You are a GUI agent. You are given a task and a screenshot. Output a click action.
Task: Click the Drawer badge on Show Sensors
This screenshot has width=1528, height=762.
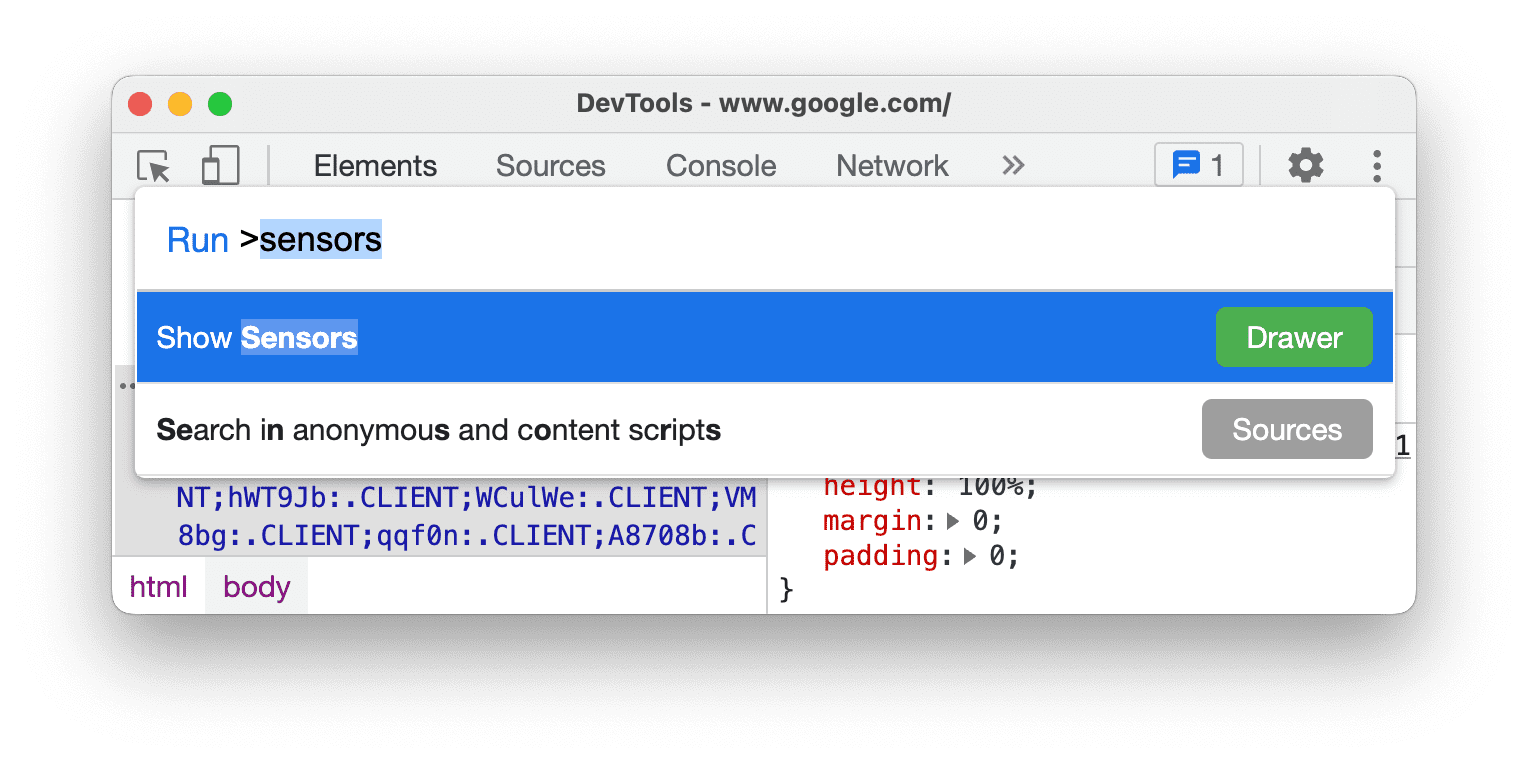[1294, 337]
